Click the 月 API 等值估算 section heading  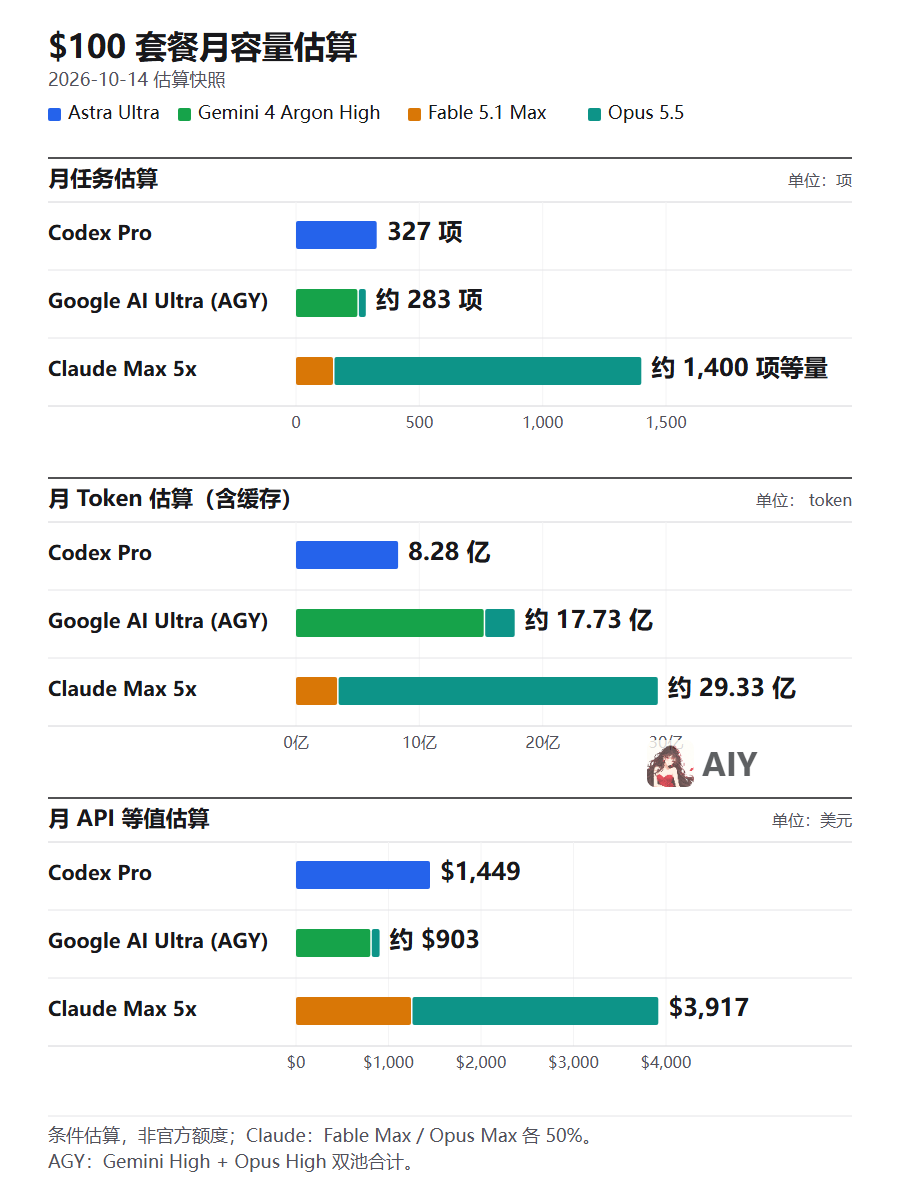coord(129,819)
